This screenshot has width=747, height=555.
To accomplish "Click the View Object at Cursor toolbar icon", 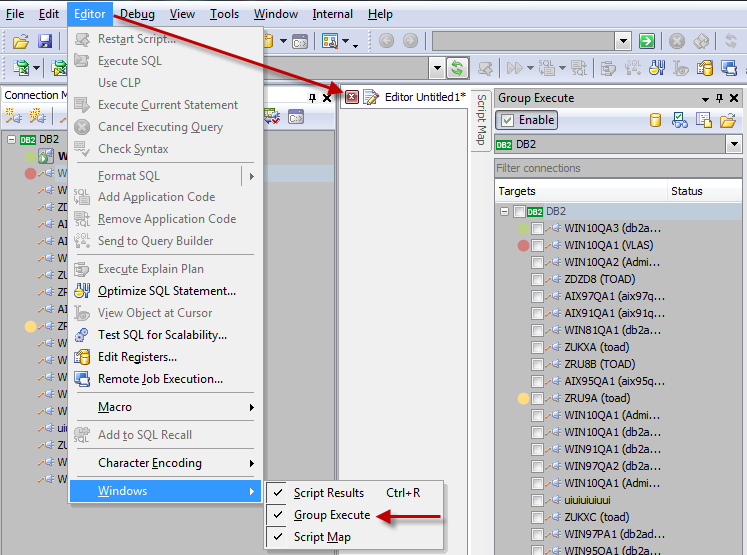I will [x=680, y=68].
